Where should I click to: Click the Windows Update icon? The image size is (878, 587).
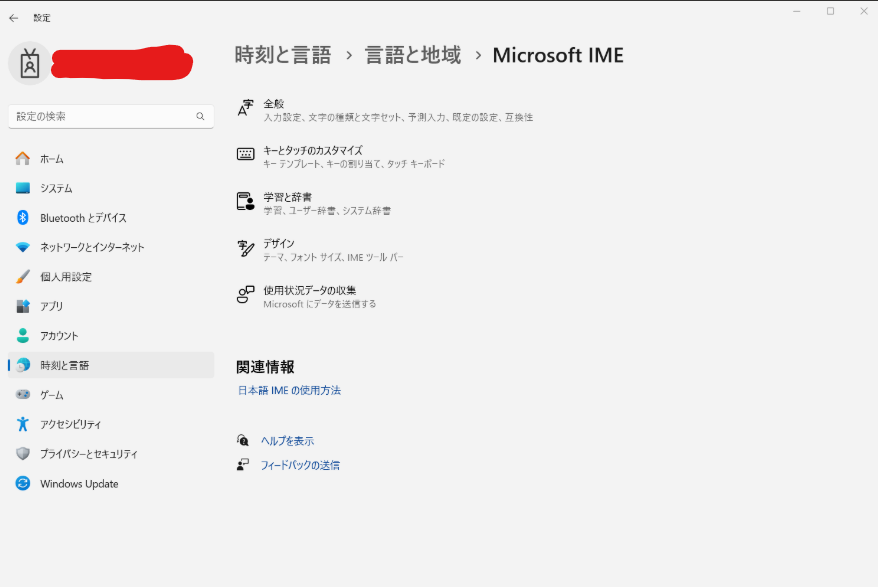[23, 484]
